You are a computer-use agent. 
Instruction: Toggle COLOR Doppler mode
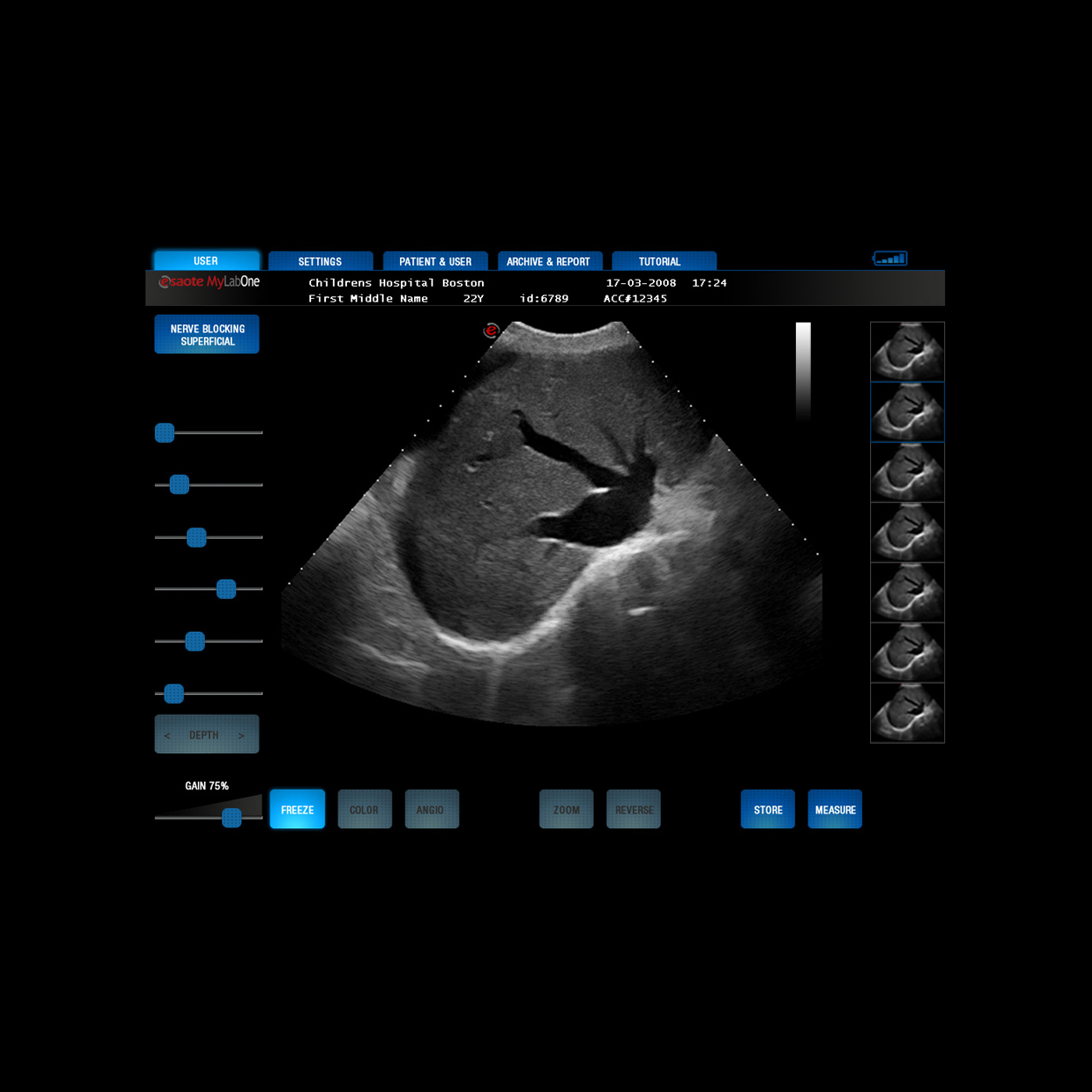pyautogui.click(x=365, y=809)
